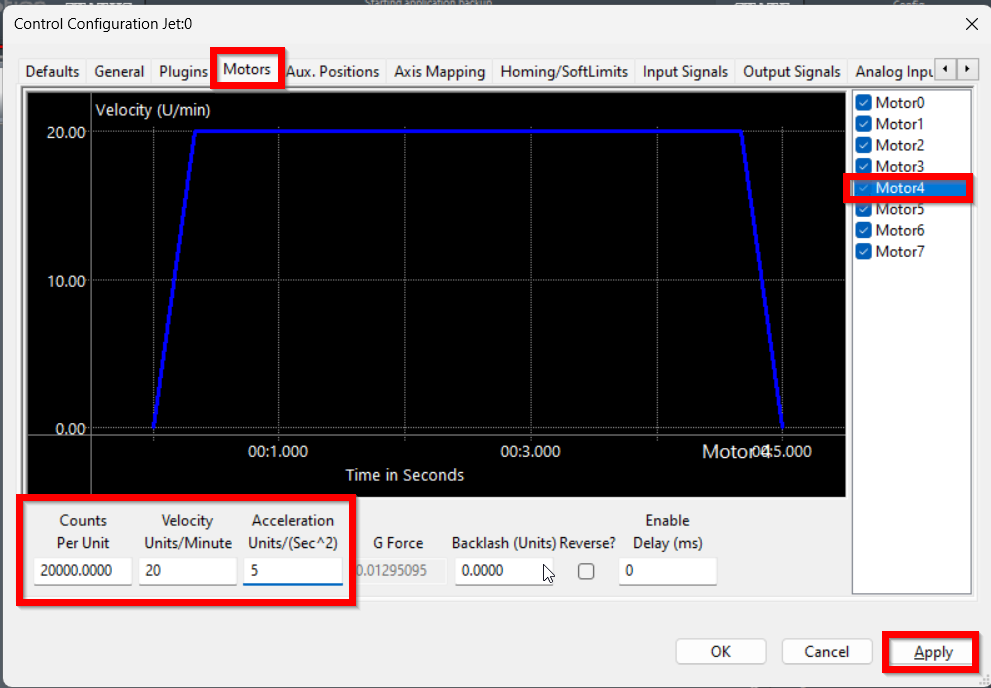Open the Homing/SoftLimits tab
The image size is (991, 688).
coord(564,72)
